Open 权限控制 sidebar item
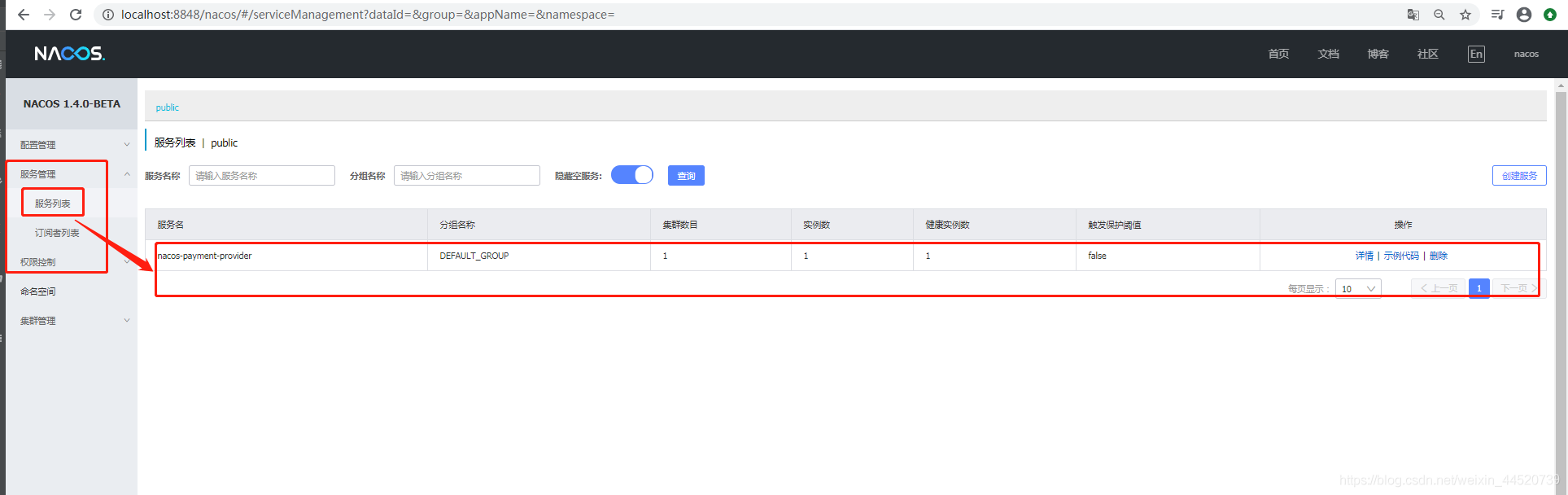Viewport: 1568px width, 495px height. coord(38,262)
